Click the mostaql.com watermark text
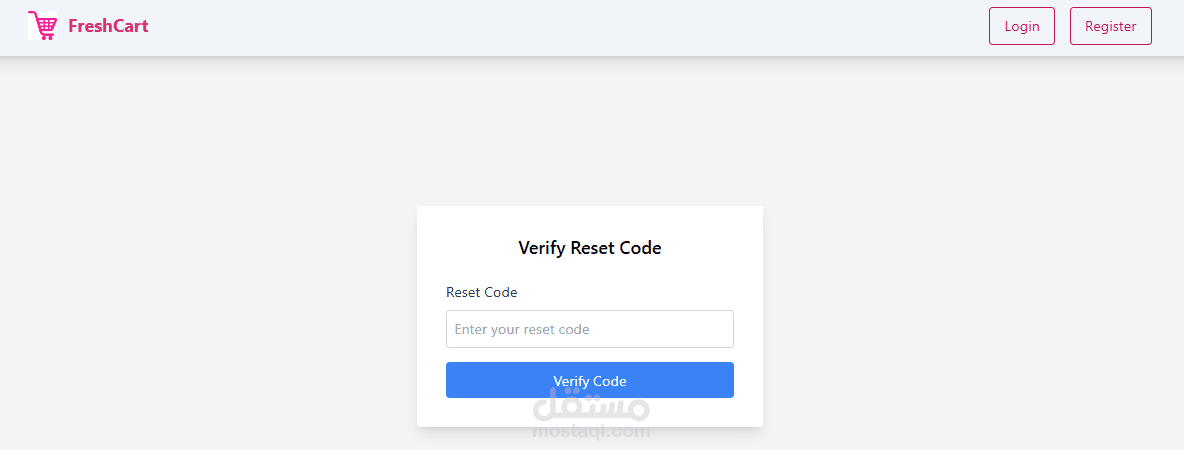The width and height of the screenshot is (1184, 450). pyautogui.click(x=590, y=432)
